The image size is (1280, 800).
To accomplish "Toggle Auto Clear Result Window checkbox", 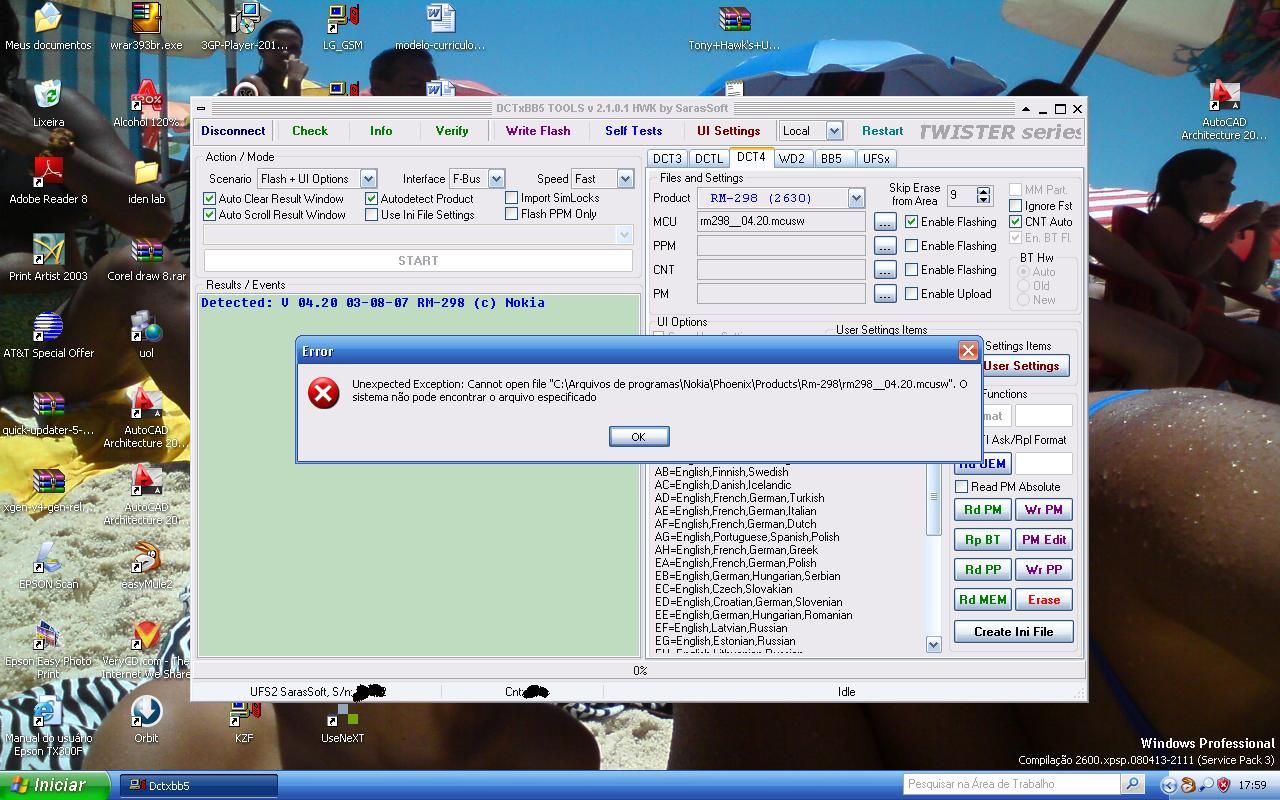I will [210, 199].
